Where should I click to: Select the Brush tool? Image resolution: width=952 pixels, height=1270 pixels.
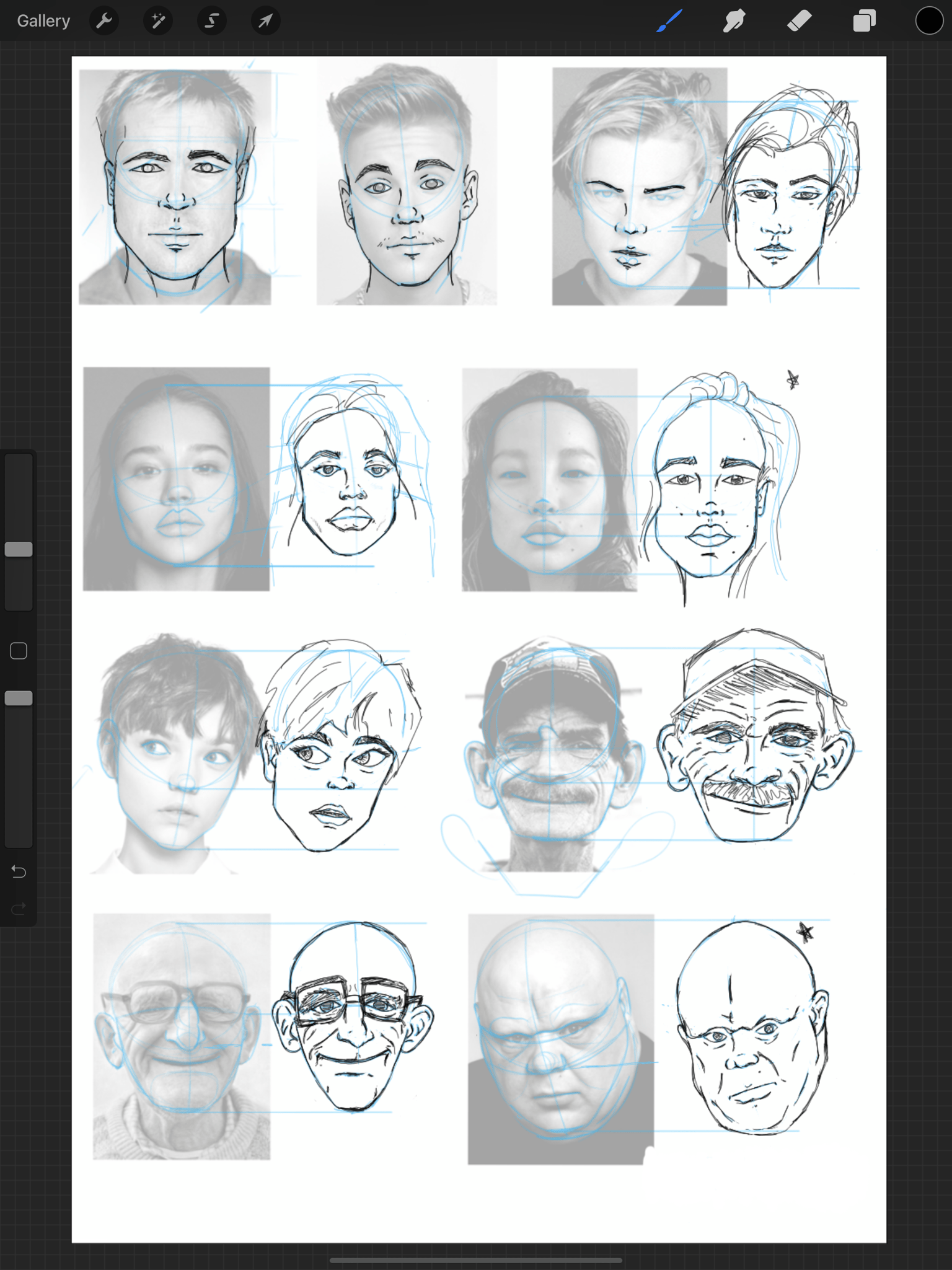point(670,21)
